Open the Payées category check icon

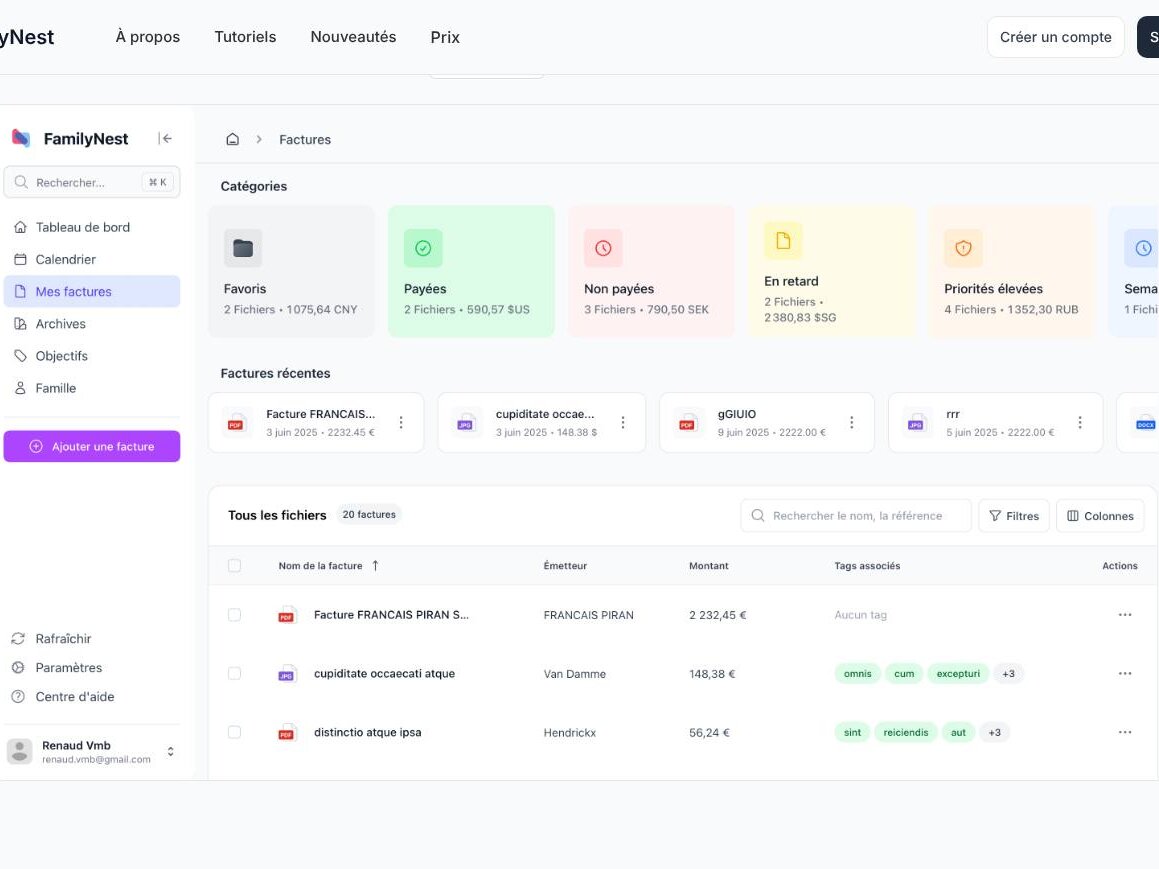coord(423,248)
